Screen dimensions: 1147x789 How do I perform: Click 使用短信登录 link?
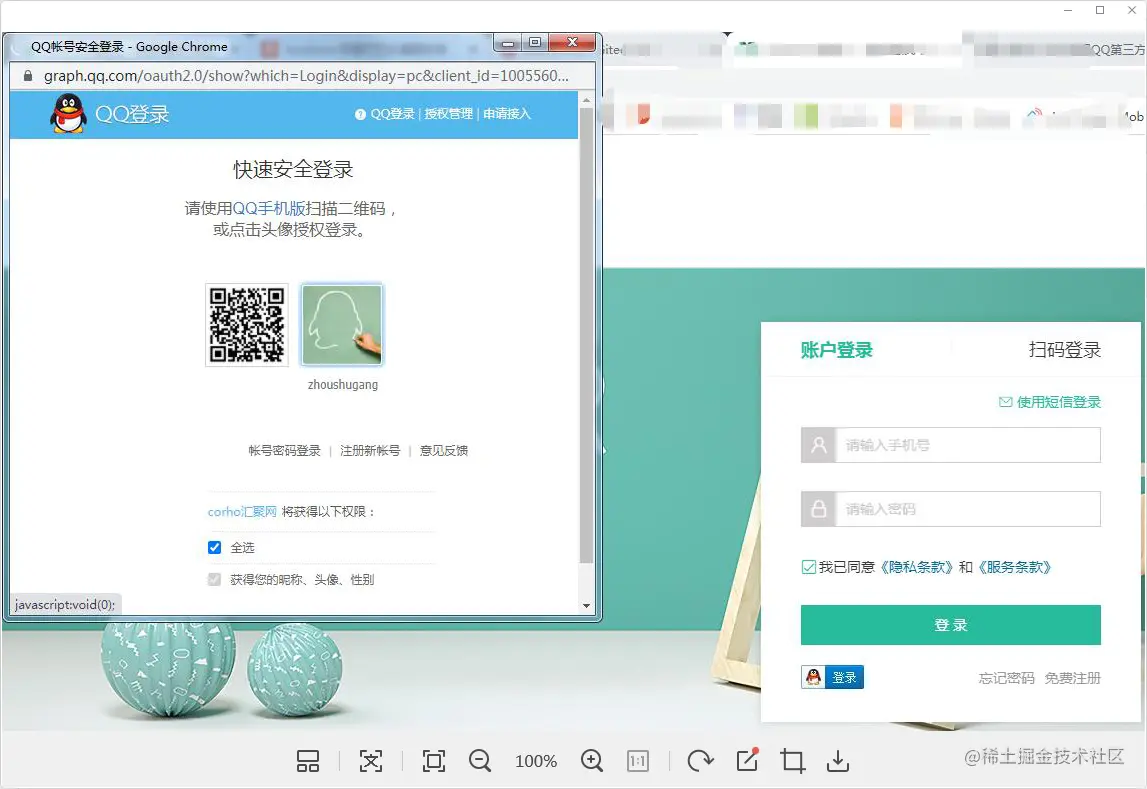pos(1058,402)
